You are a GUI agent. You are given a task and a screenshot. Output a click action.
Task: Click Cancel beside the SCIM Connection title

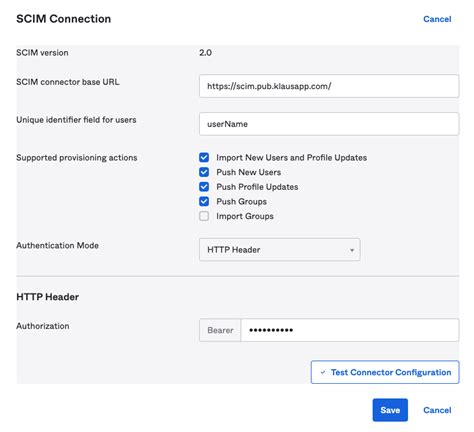(x=437, y=19)
